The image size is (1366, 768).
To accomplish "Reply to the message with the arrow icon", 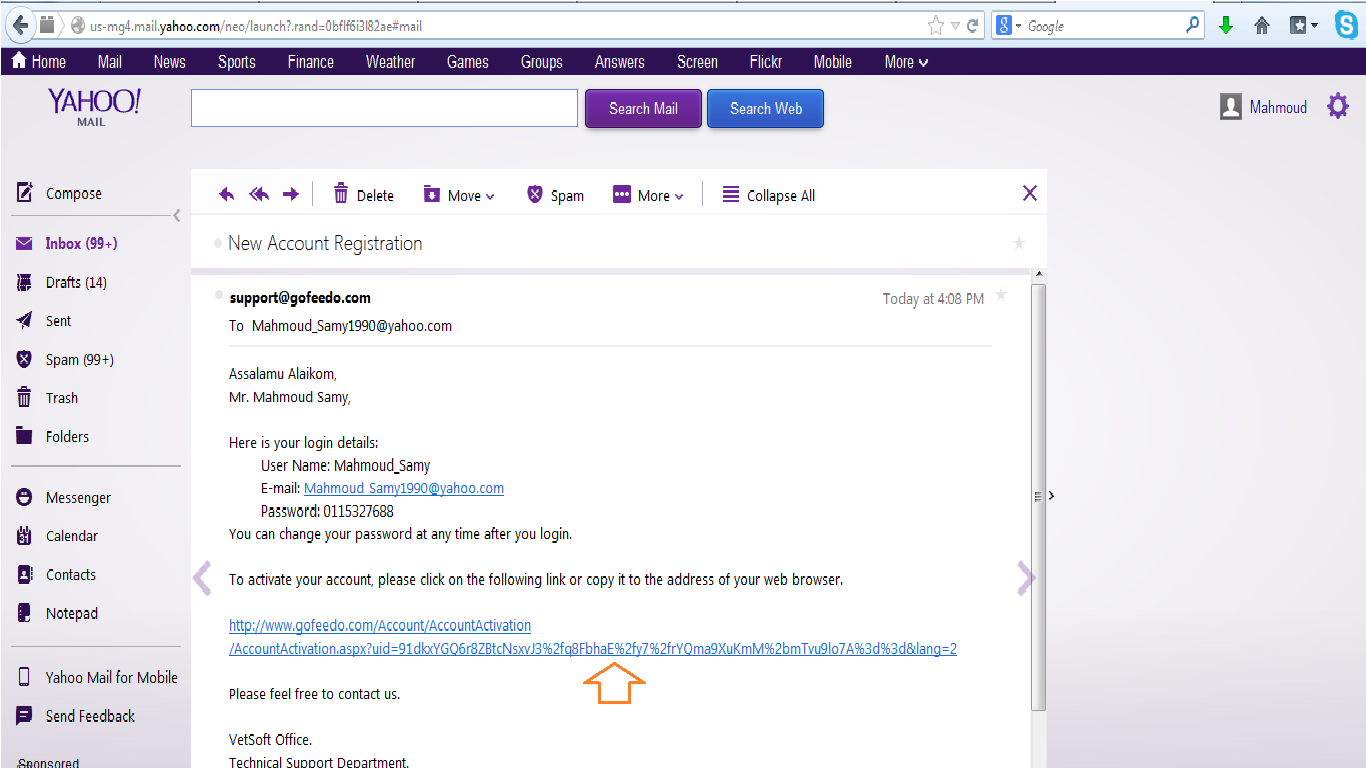I will click(x=227, y=194).
